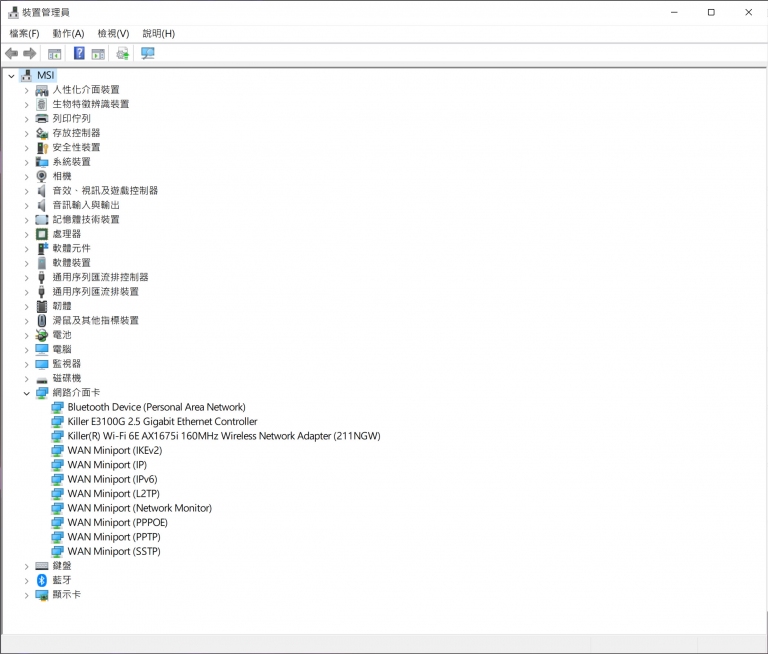The image size is (768, 654).
Task: Expand the 人性化介面裝置 category
Action: click(26, 90)
